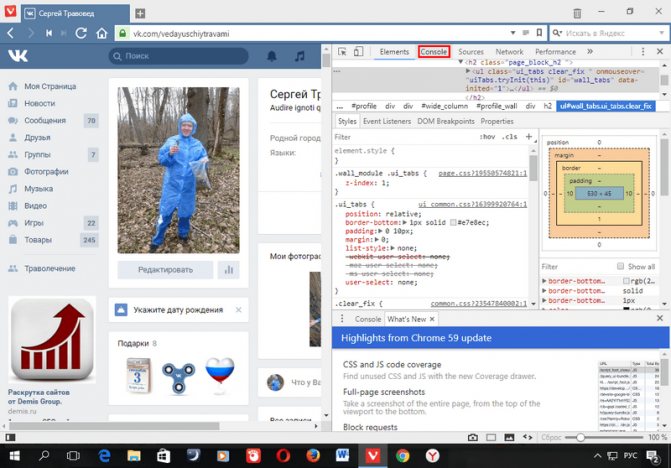The image size is (671, 468).
Task: Click Редактировать profile button
Action: tap(165, 270)
